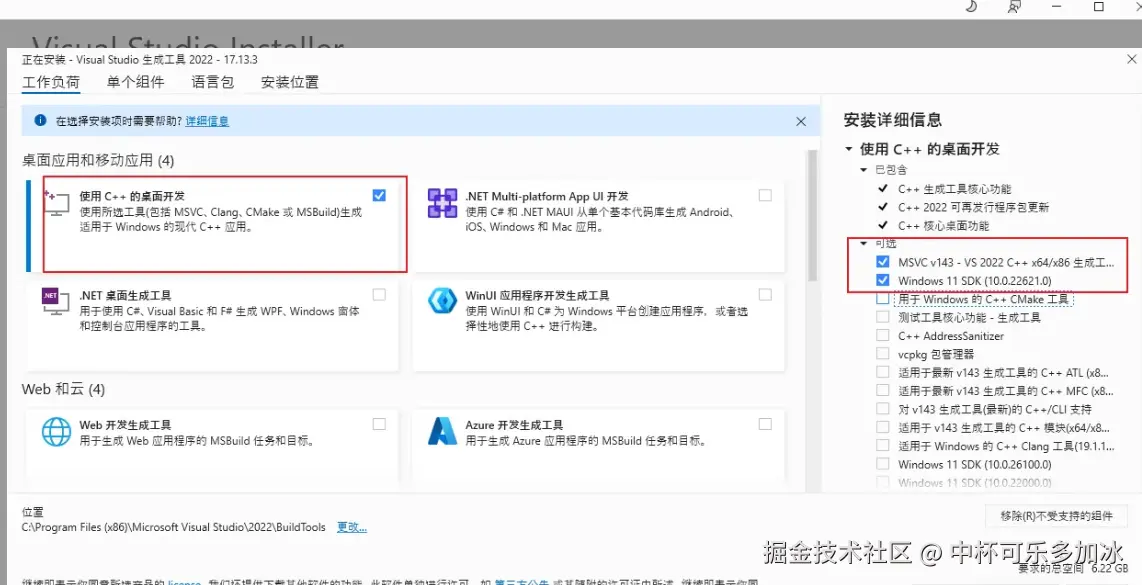
Task: Select the 使用 C++ 的桌面开发 workload title
Action: coord(132,196)
